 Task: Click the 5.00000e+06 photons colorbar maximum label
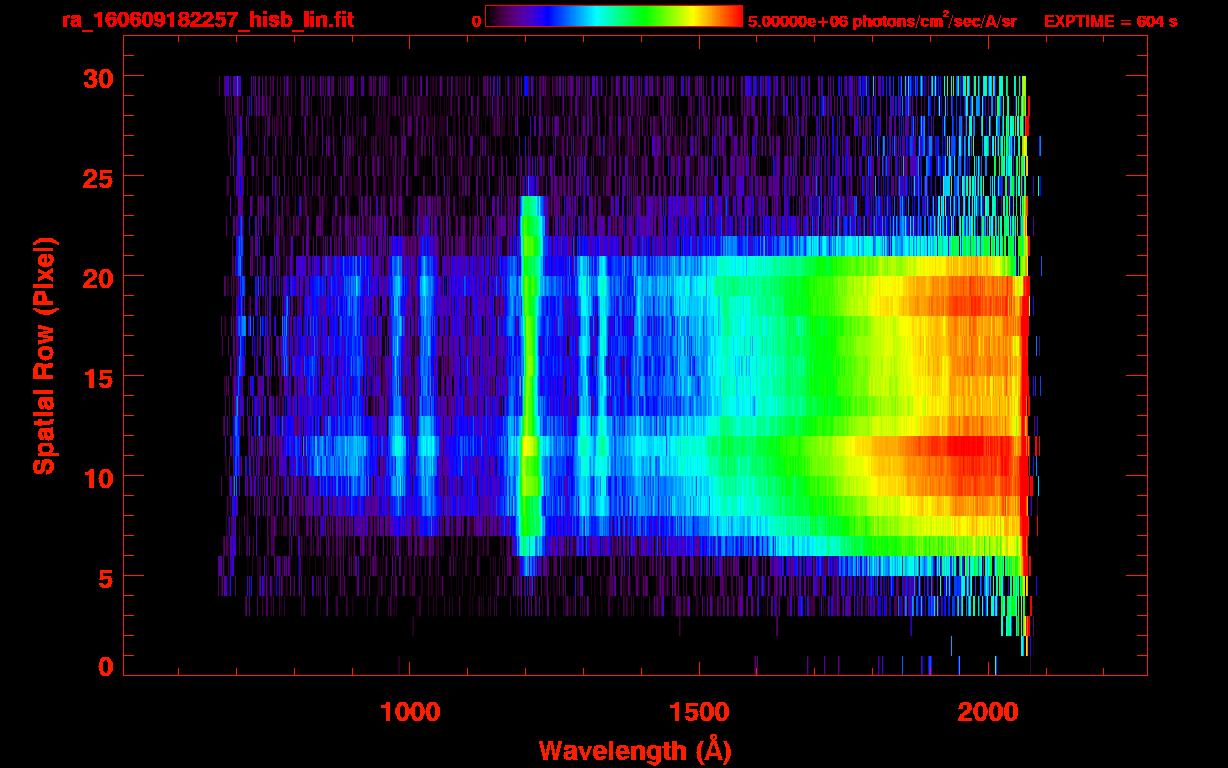tap(882, 21)
